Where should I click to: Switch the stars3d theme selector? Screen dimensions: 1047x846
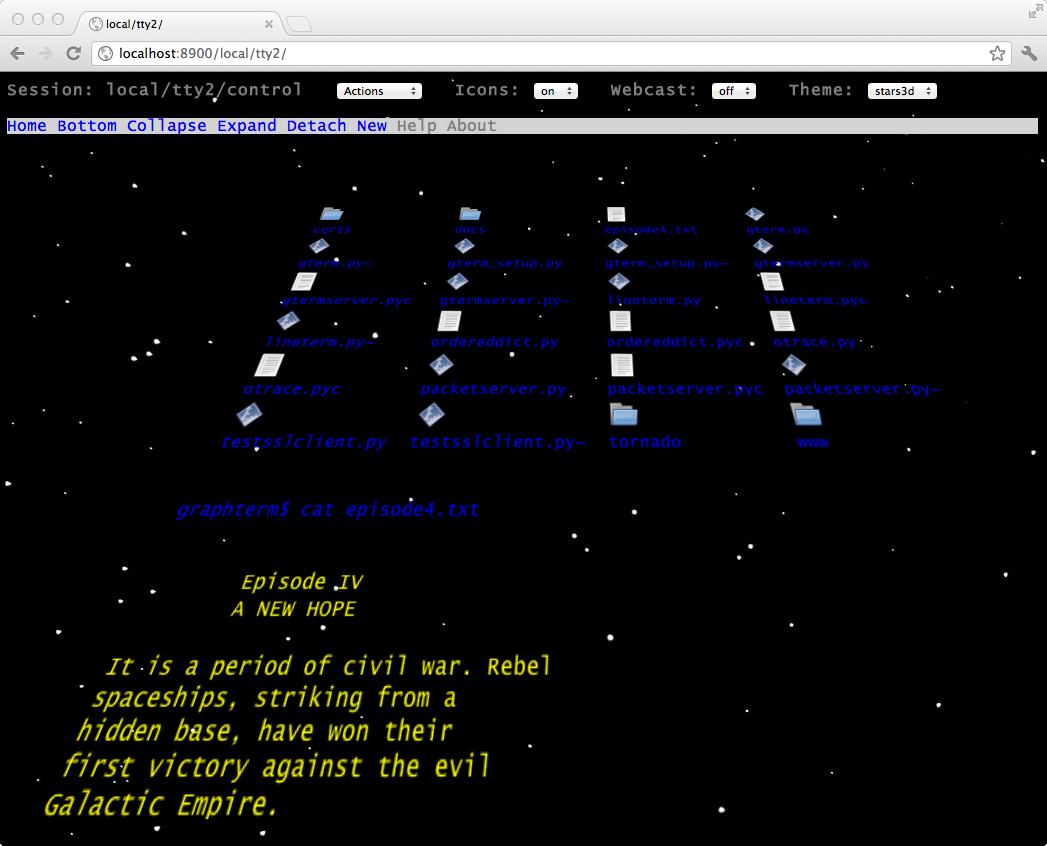pyautogui.click(x=902, y=90)
